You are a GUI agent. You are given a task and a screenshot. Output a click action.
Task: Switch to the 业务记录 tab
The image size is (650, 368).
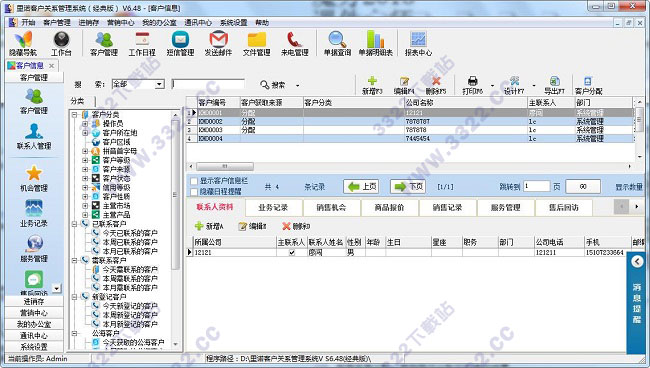point(273,207)
